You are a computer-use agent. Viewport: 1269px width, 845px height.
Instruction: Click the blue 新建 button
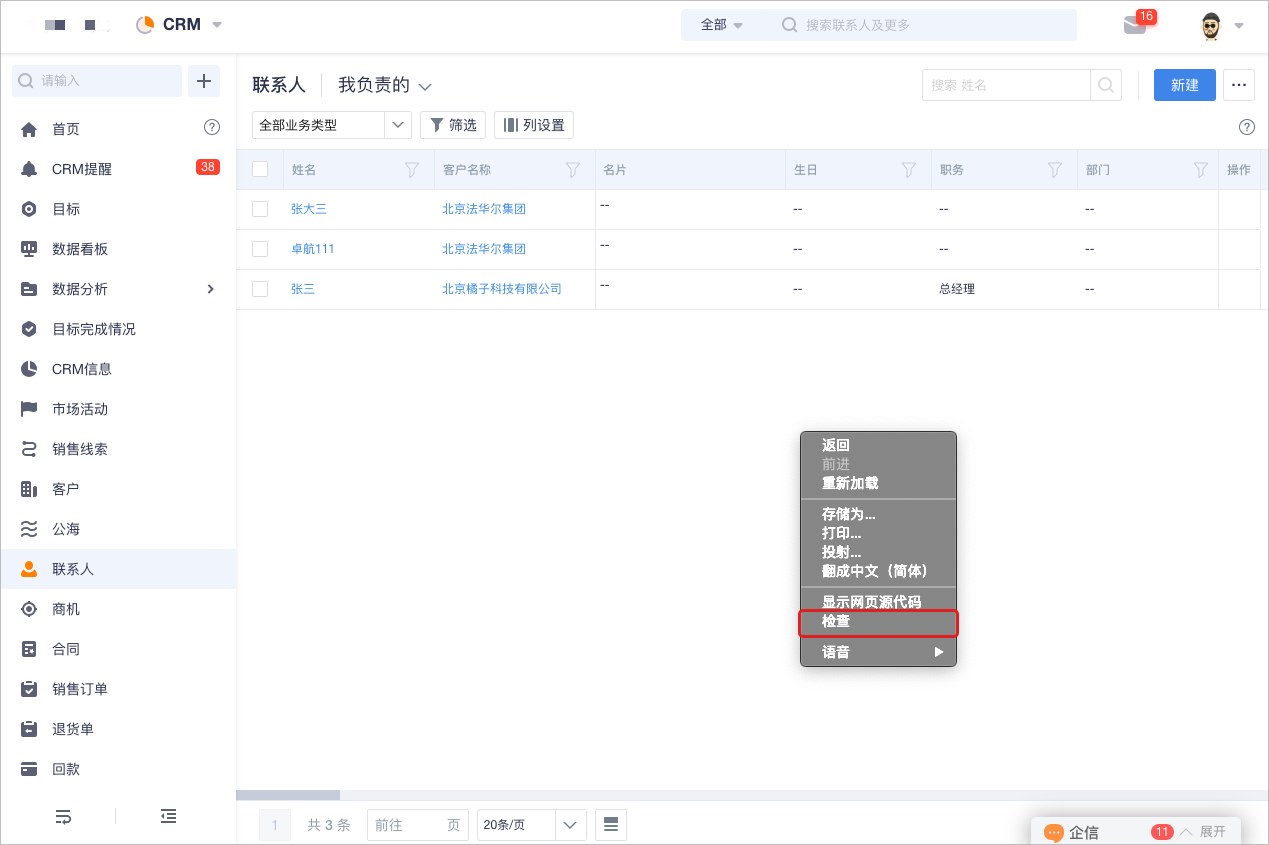(1185, 85)
